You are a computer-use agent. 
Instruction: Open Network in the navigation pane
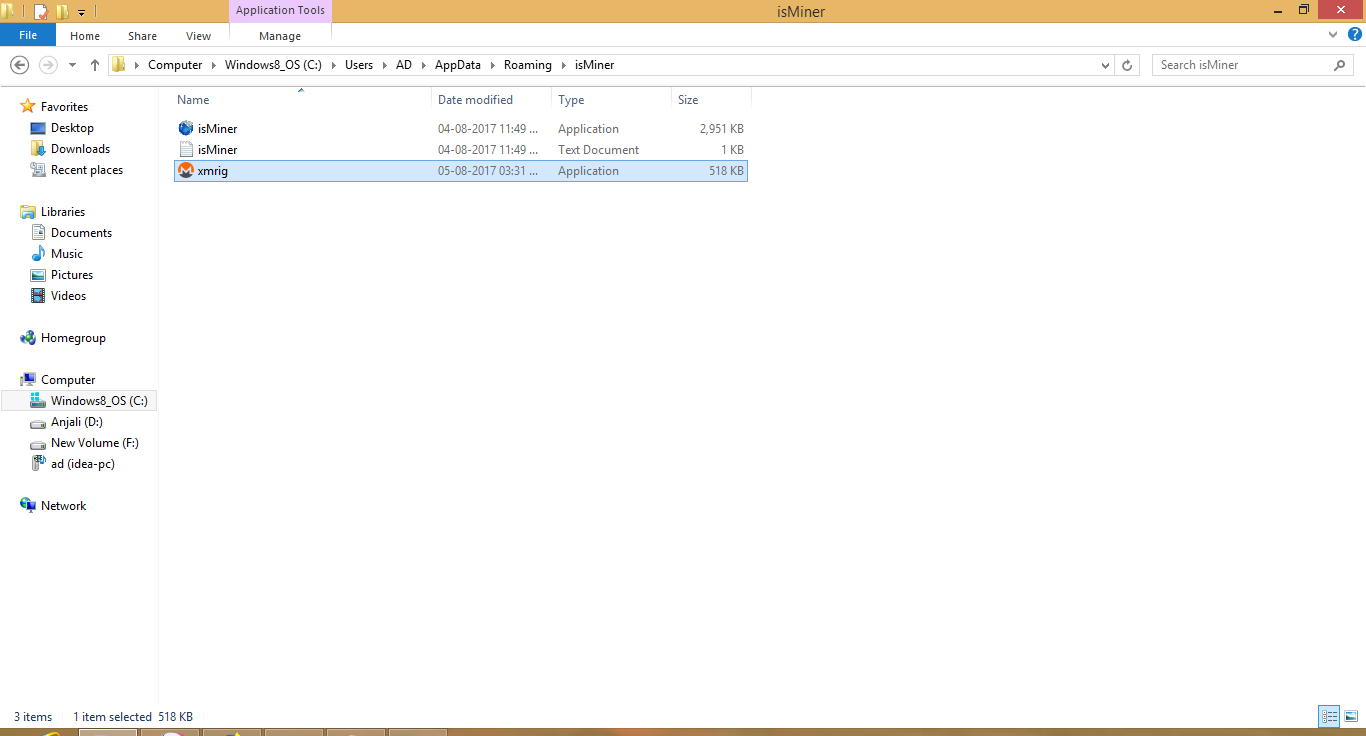pos(63,506)
